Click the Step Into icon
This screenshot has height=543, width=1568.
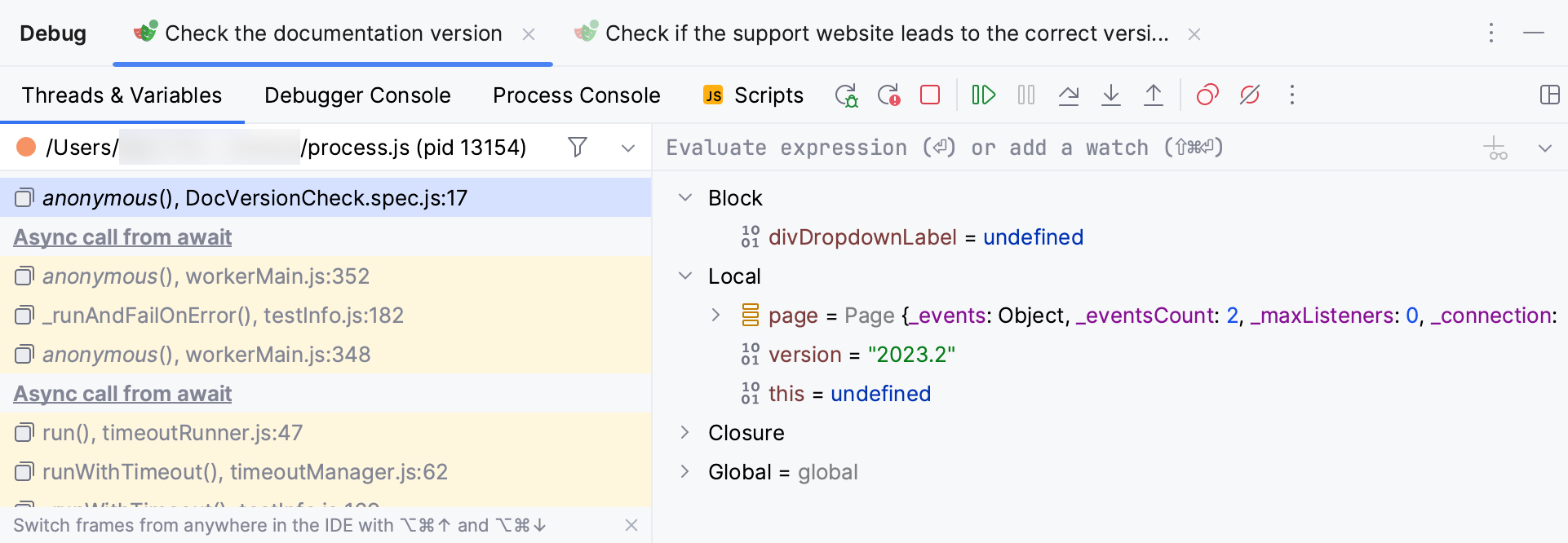click(1111, 95)
